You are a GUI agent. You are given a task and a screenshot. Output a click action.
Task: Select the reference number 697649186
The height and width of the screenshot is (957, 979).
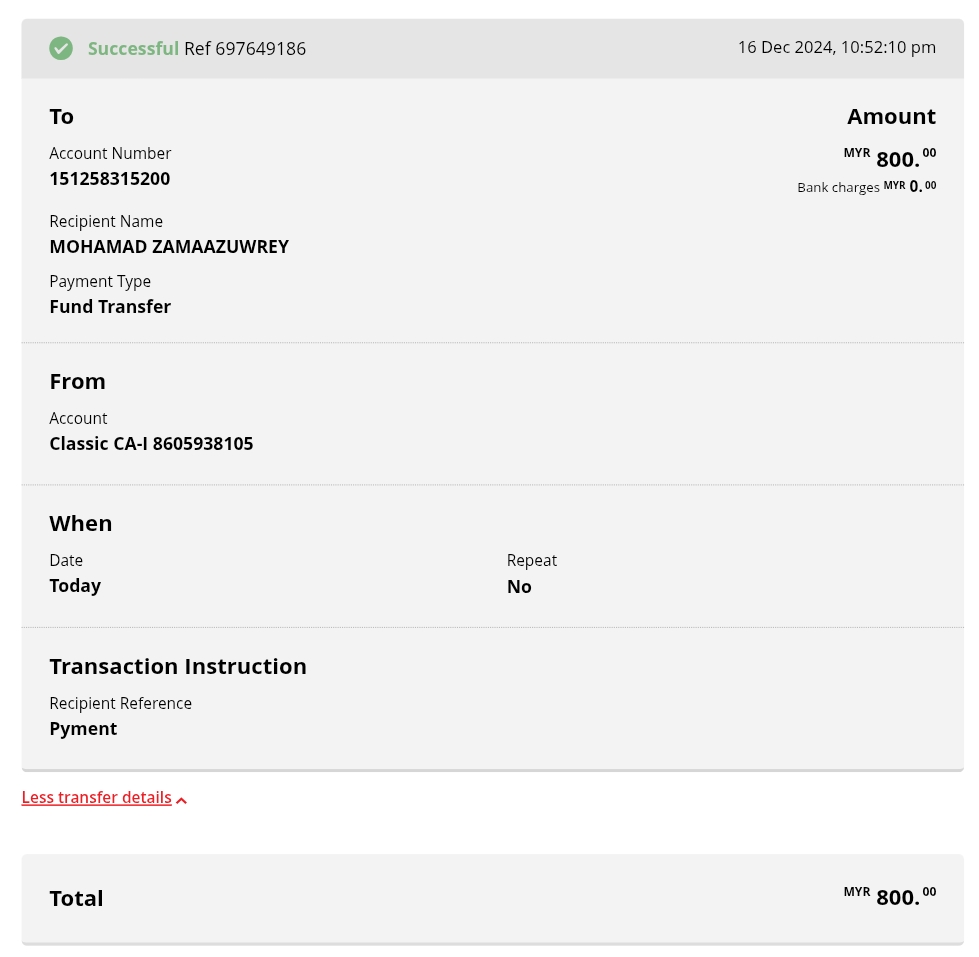click(x=260, y=48)
